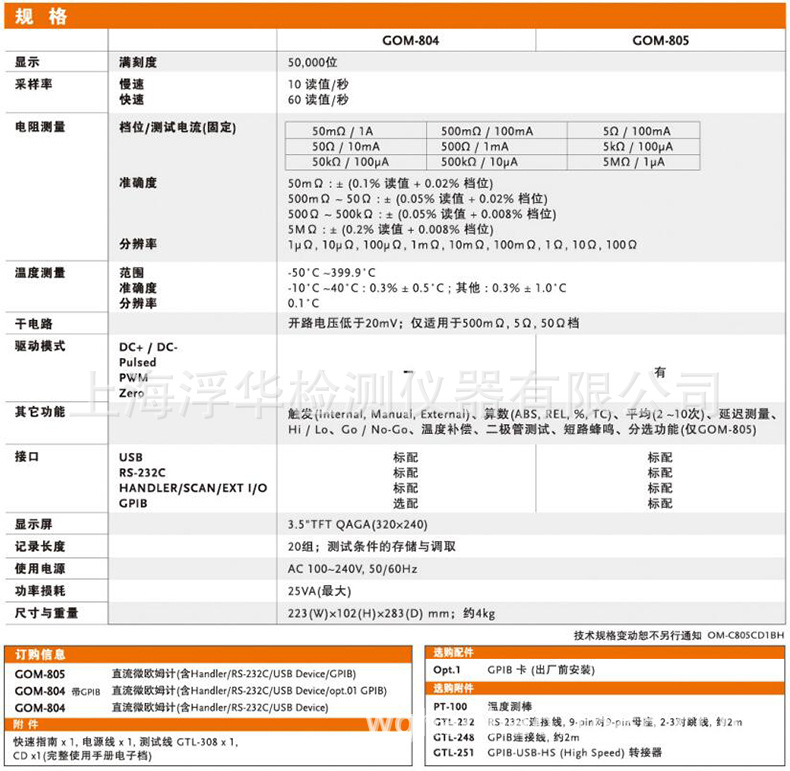Click the 显示屏 row label
Screen dimensions: 790x771
click(33, 524)
